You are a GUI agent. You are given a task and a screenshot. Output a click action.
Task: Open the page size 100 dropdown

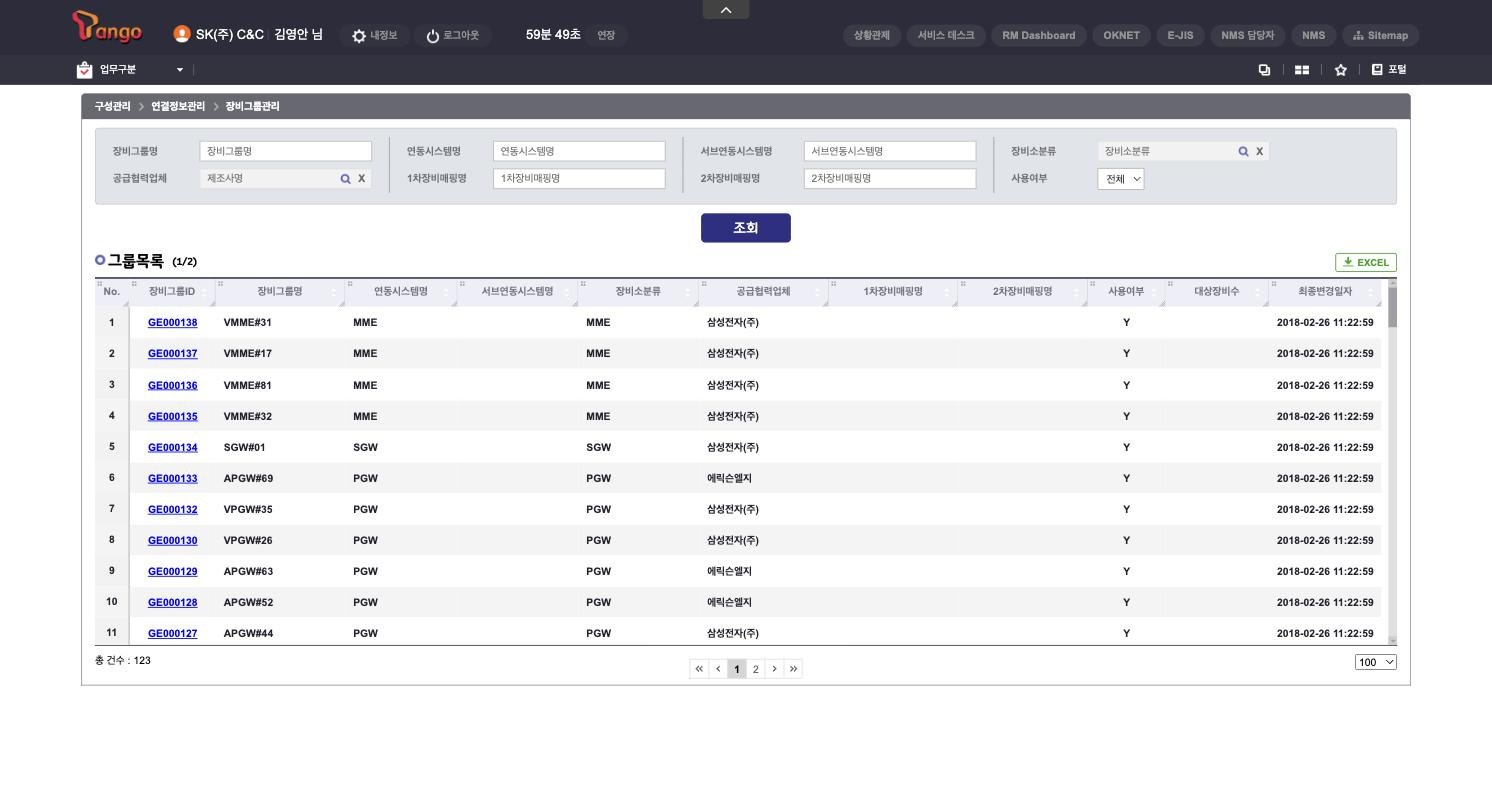tap(1376, 662)
